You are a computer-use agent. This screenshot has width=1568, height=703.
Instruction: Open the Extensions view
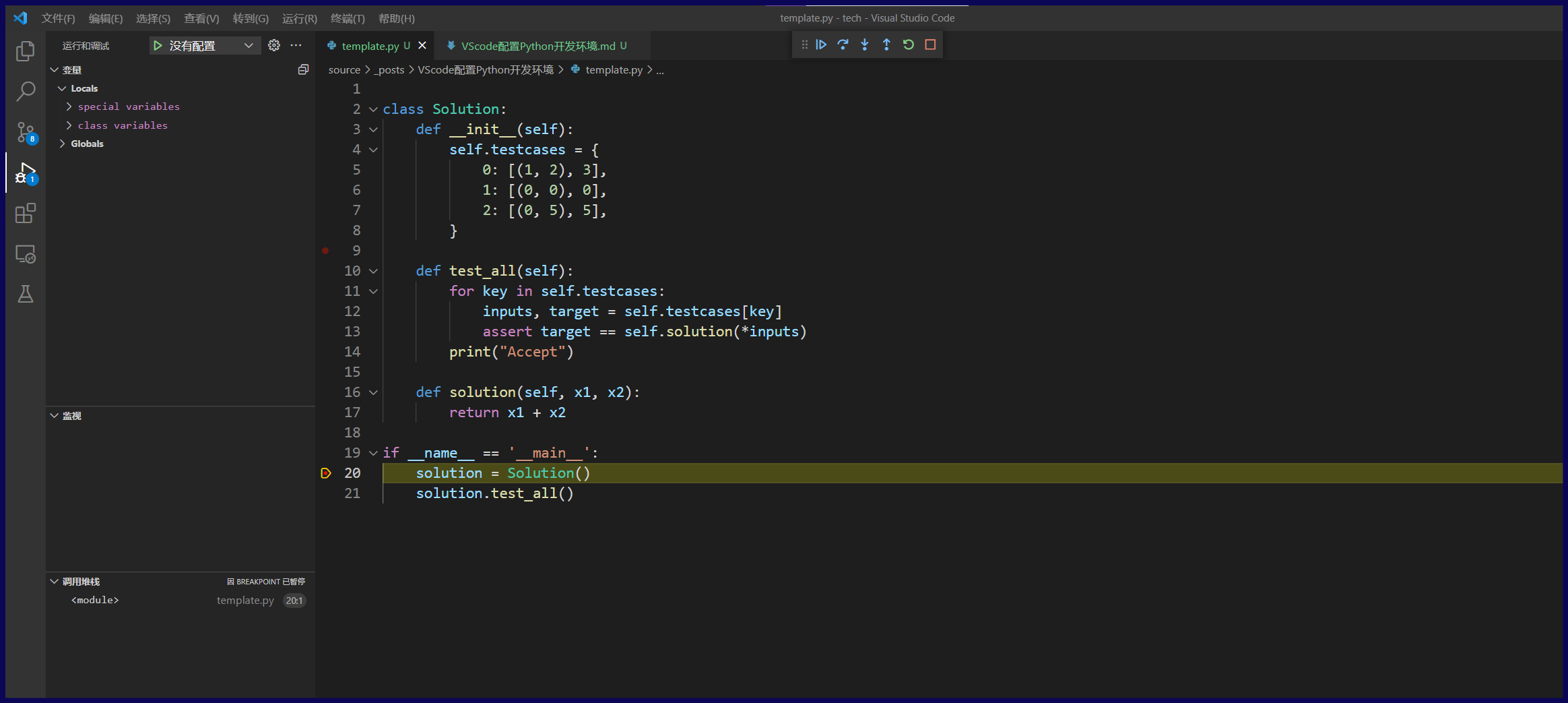point(26,214)
